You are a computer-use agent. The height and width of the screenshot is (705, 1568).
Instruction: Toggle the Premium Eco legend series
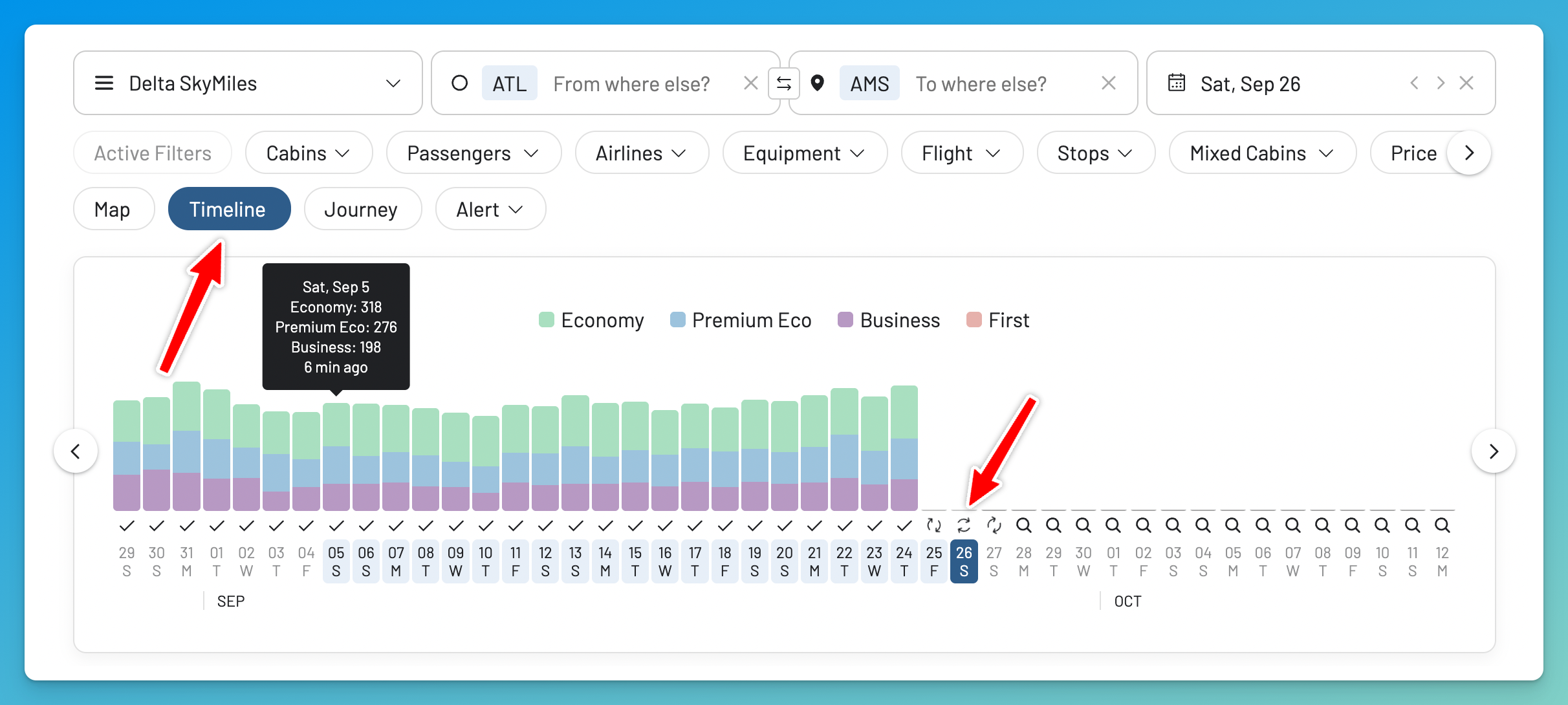click(741, 320)
